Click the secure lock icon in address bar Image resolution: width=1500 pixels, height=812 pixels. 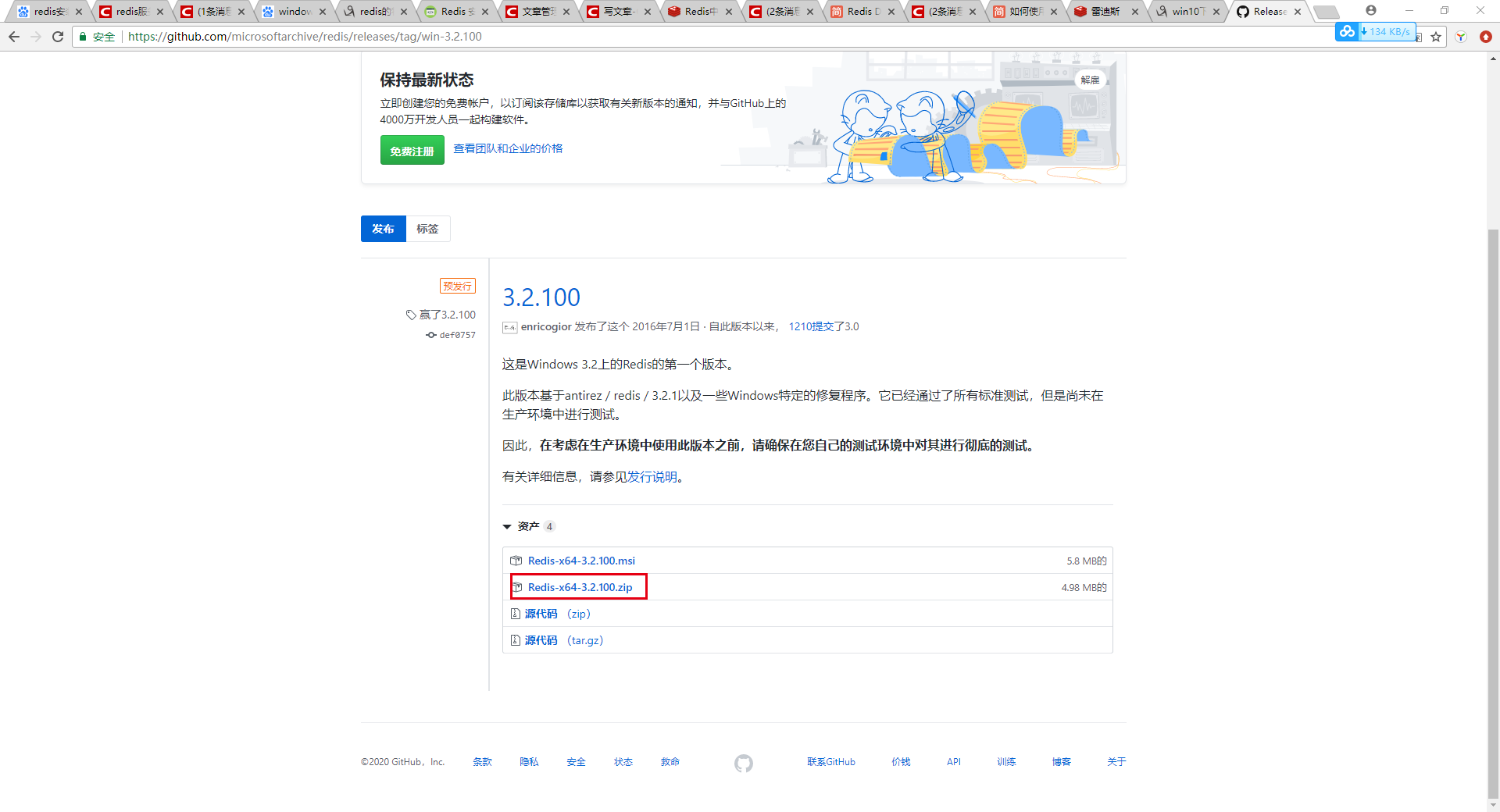pos(83,37)
